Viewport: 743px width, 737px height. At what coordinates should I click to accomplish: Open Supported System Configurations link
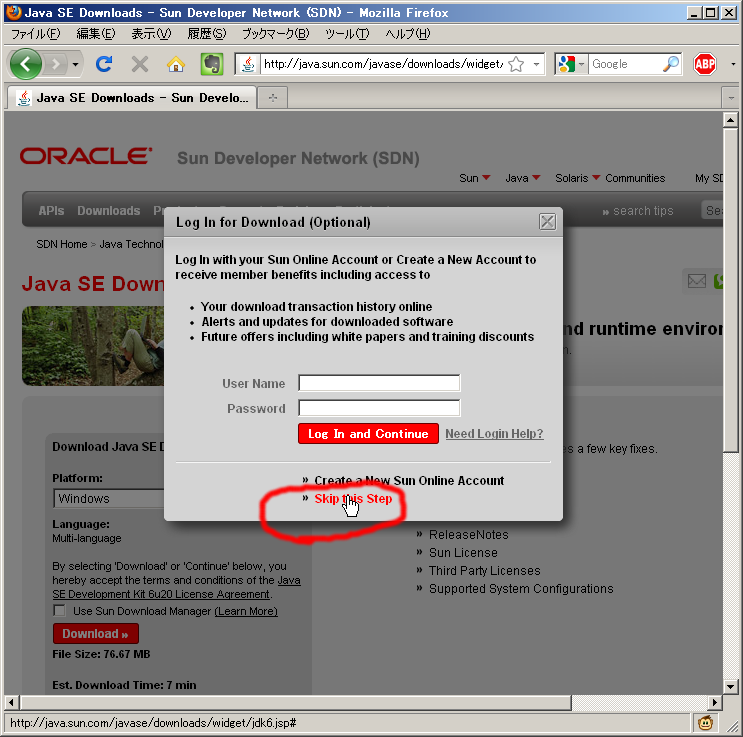(x=521, y=589)
